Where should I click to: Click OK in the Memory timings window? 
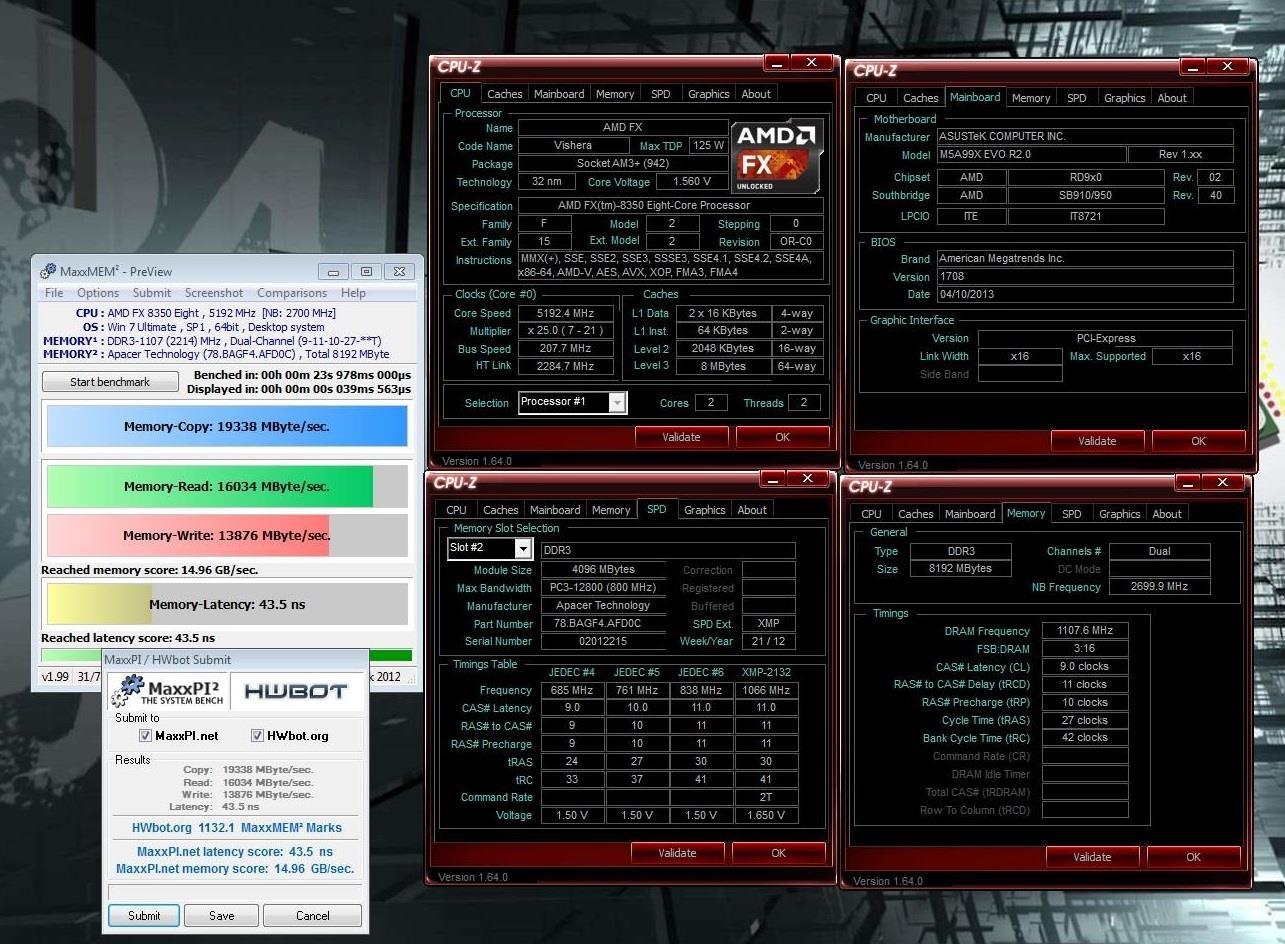(1194, 857)
